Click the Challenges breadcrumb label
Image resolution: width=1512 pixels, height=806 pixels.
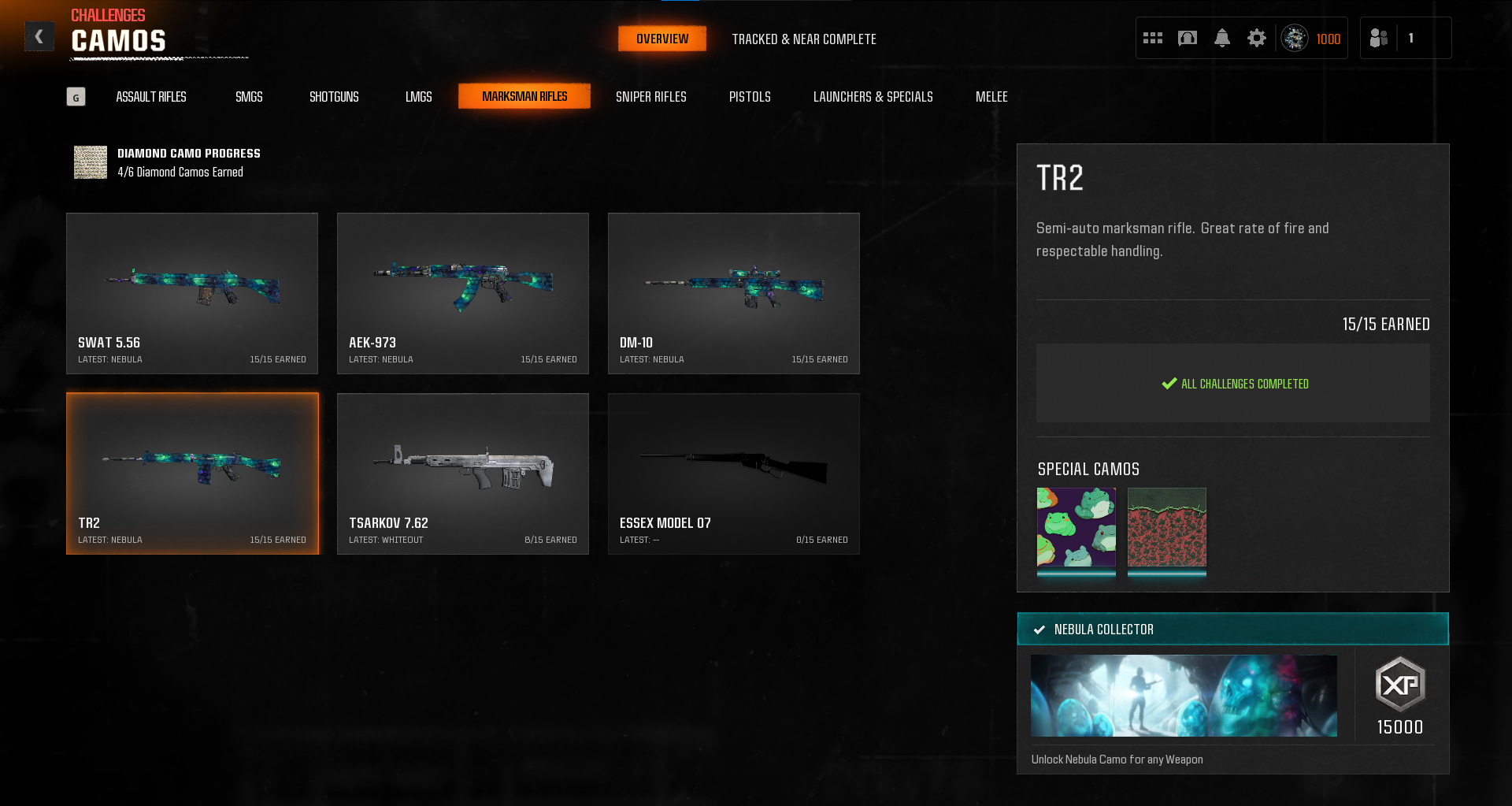[108, 15]
